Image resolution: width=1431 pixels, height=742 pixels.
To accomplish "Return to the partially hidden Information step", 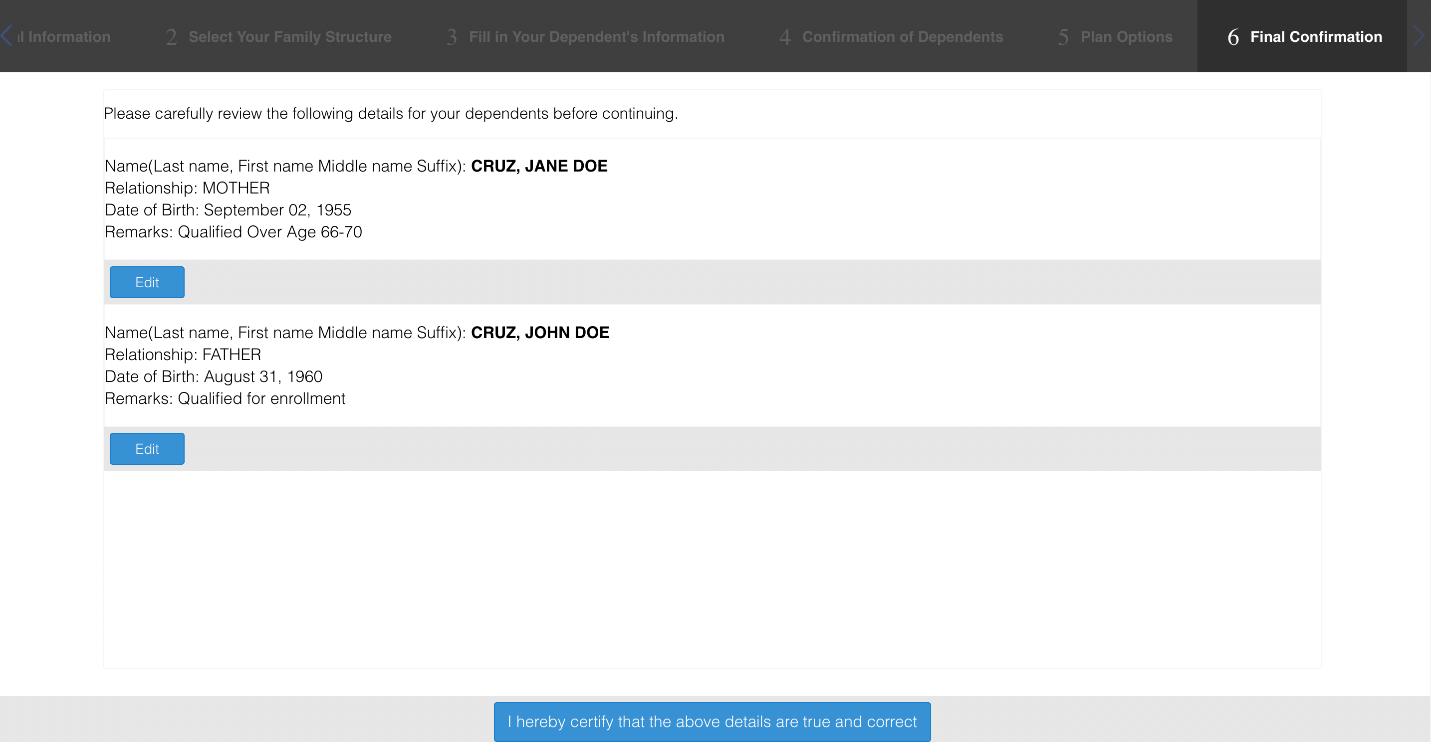I will tap(68, 37).
